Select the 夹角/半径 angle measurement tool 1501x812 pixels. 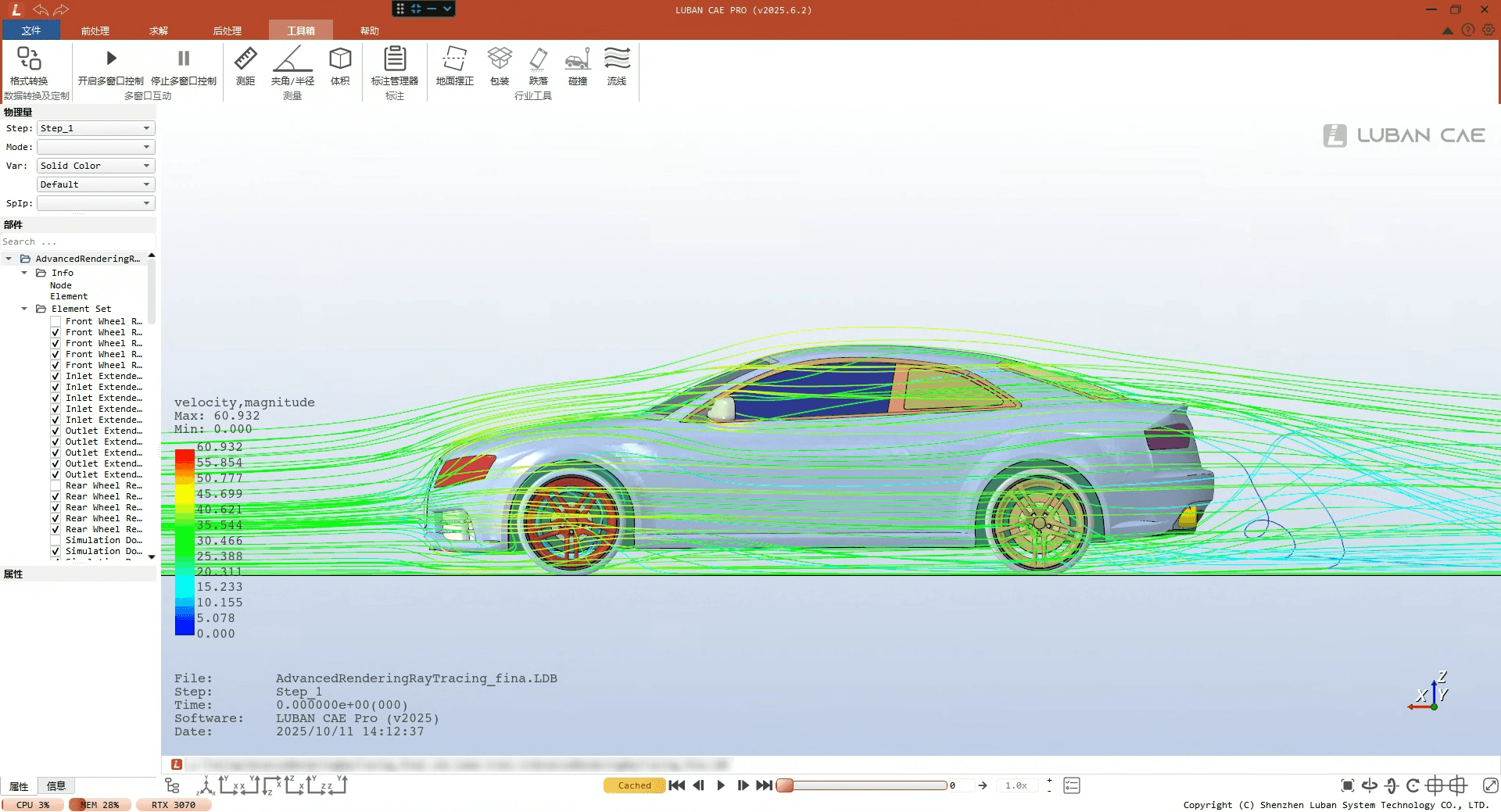[292, 66]
